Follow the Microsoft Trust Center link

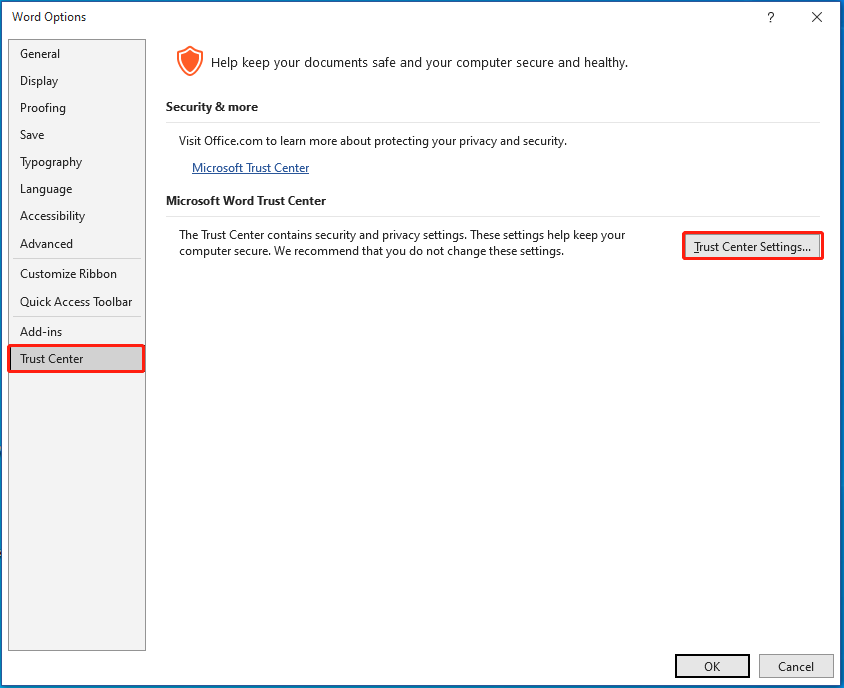click(x=250, y=168)
